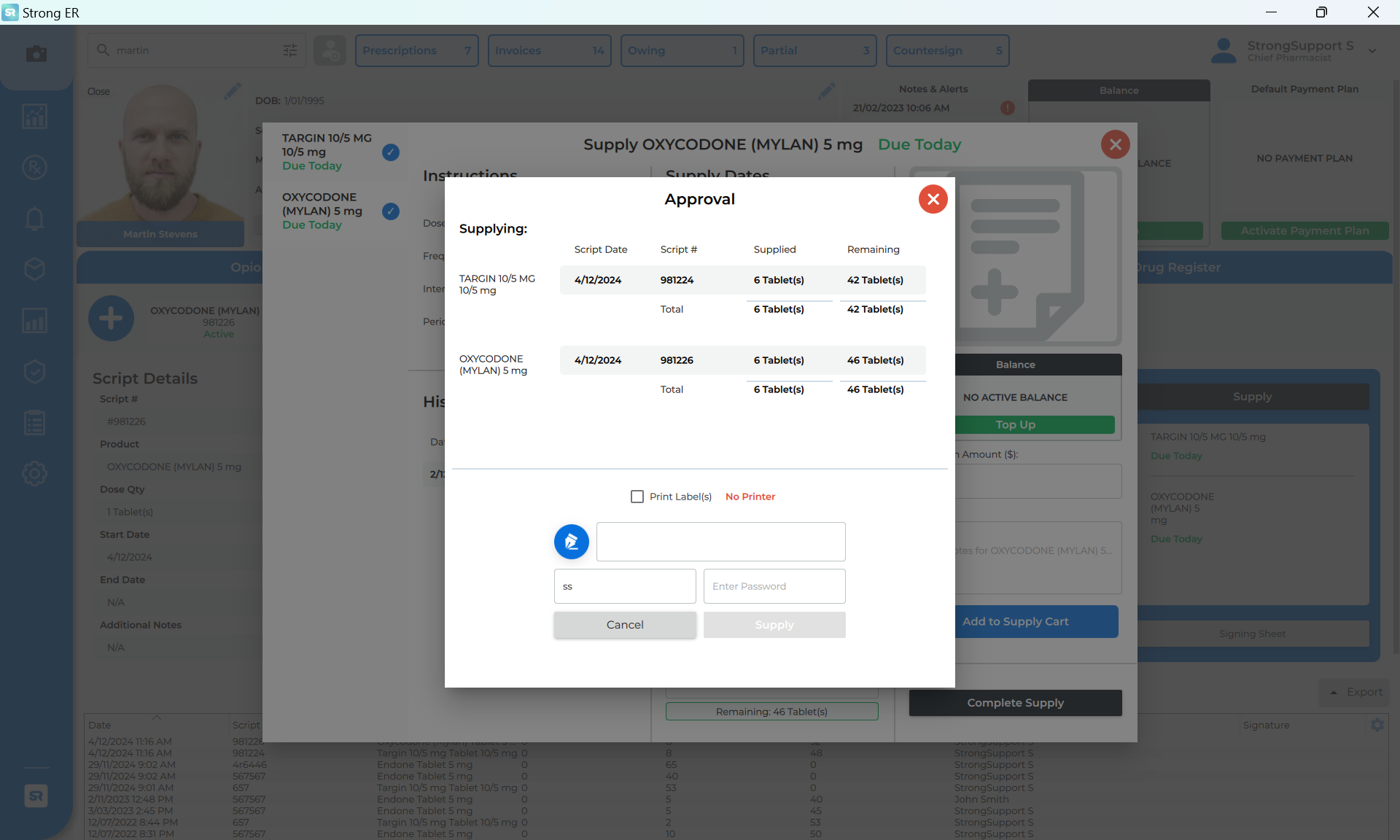Toggle the OXYCODONE (MYLAN) 5 mg check mark

pyautogui.click(x=391, y=211)
